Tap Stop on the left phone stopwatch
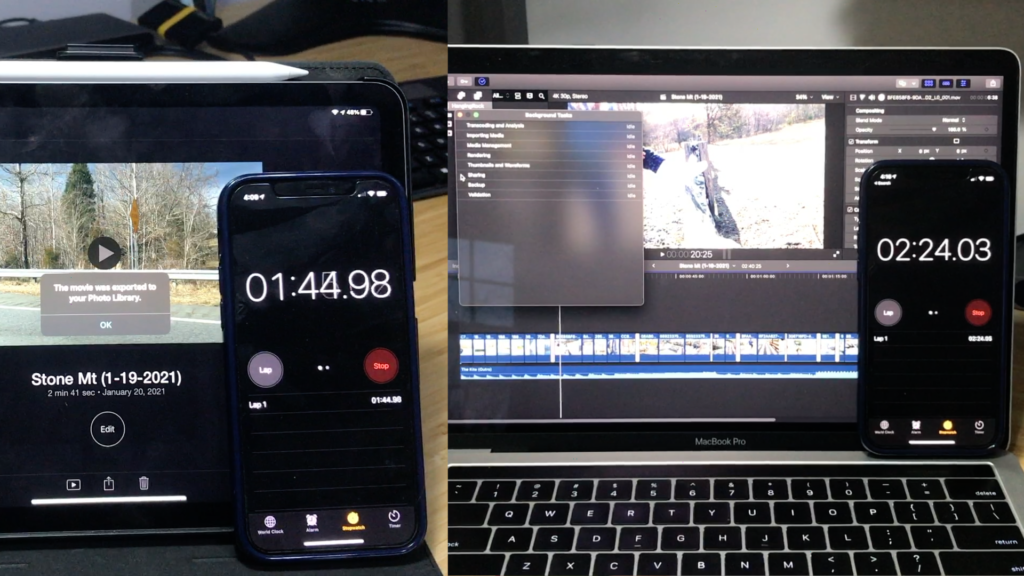 (381, 366)
